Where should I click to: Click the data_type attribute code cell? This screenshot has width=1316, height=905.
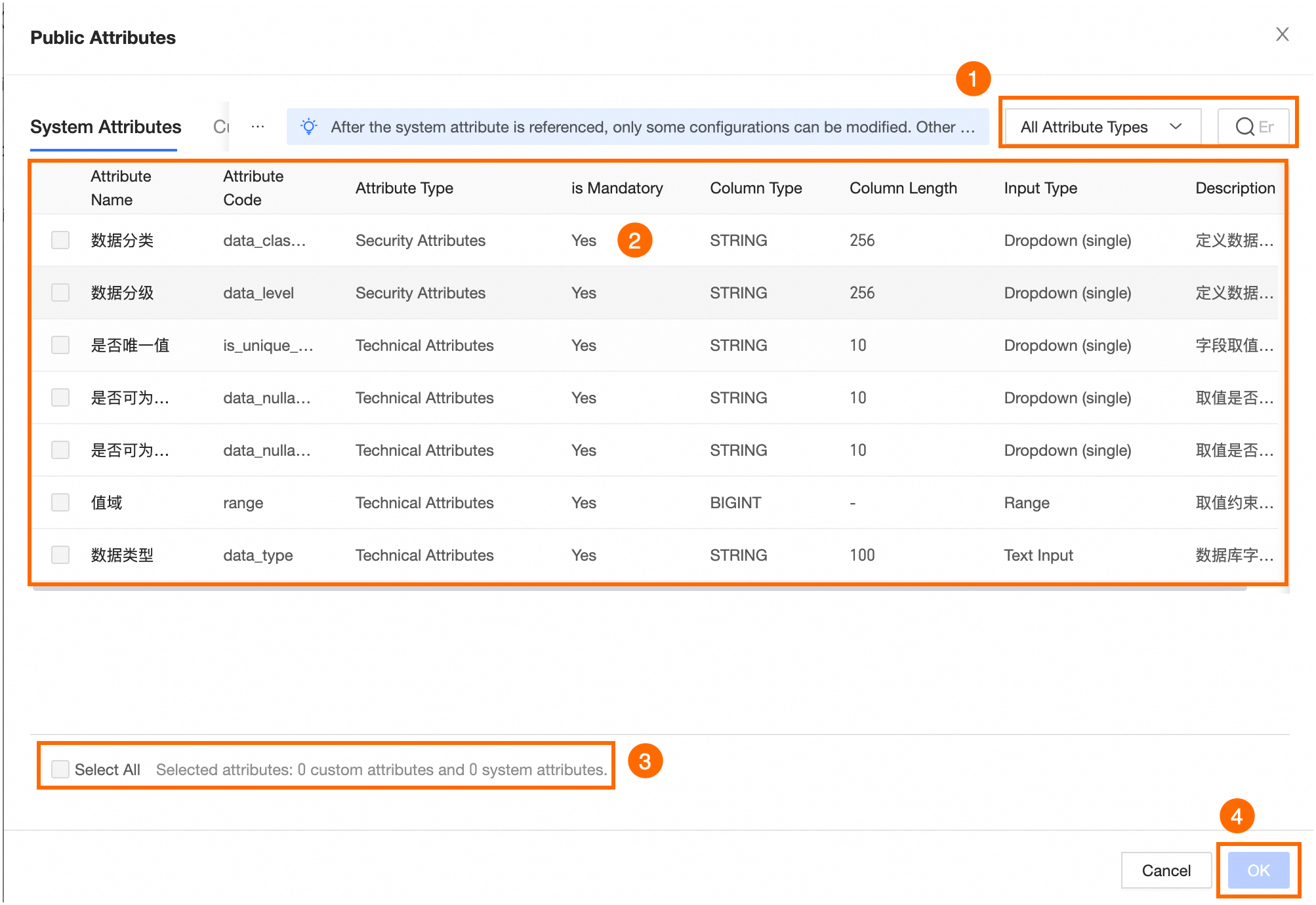coord(258,555)
